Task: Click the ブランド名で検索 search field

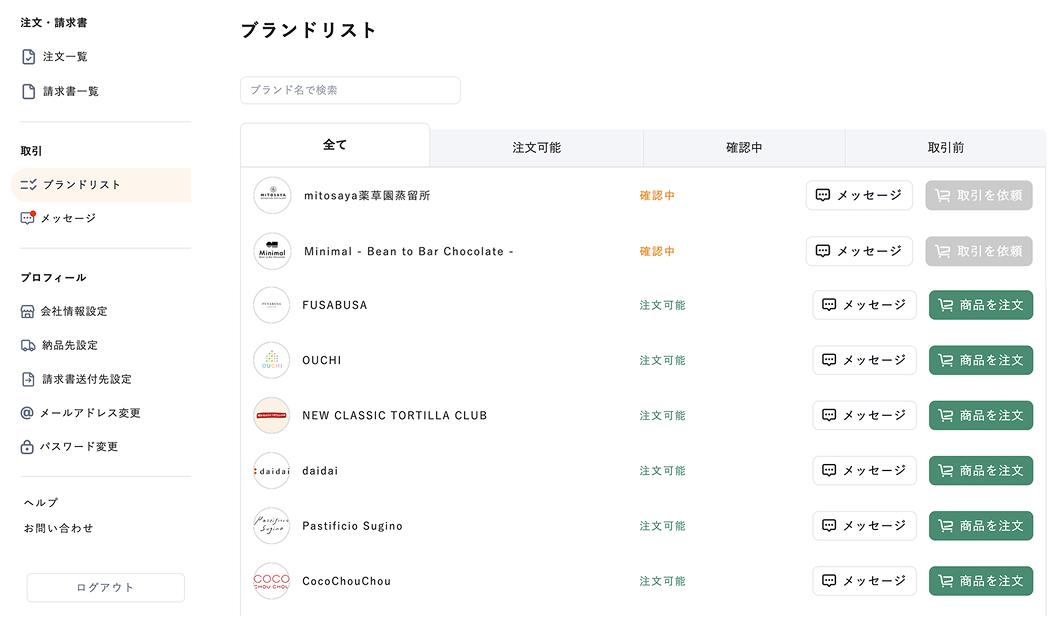Action: pyautogui.click(x=350, y=90)
